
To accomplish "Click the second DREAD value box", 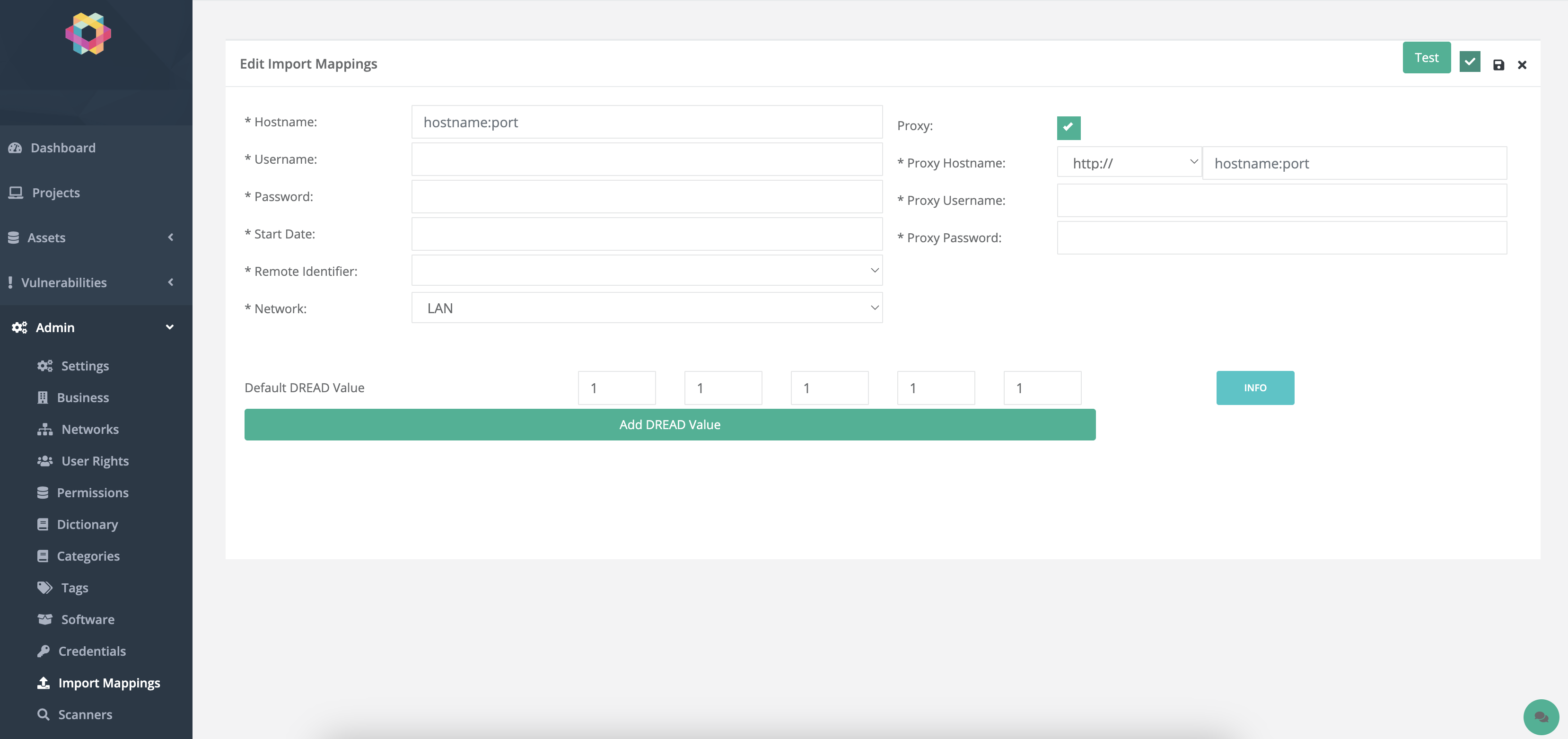I will pos(723,388).
